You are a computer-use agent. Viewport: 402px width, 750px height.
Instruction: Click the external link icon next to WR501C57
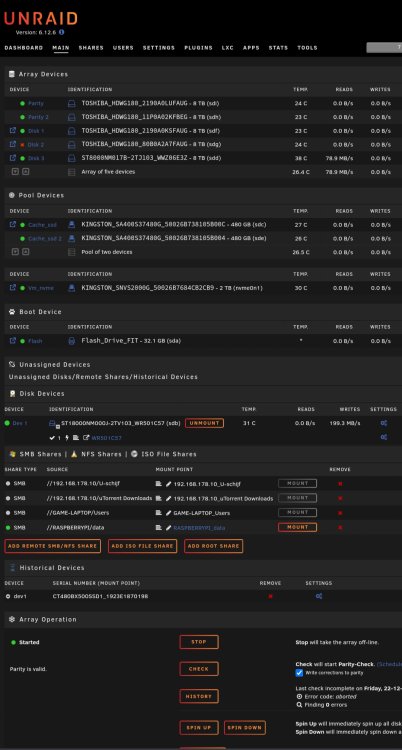[86, 438]
